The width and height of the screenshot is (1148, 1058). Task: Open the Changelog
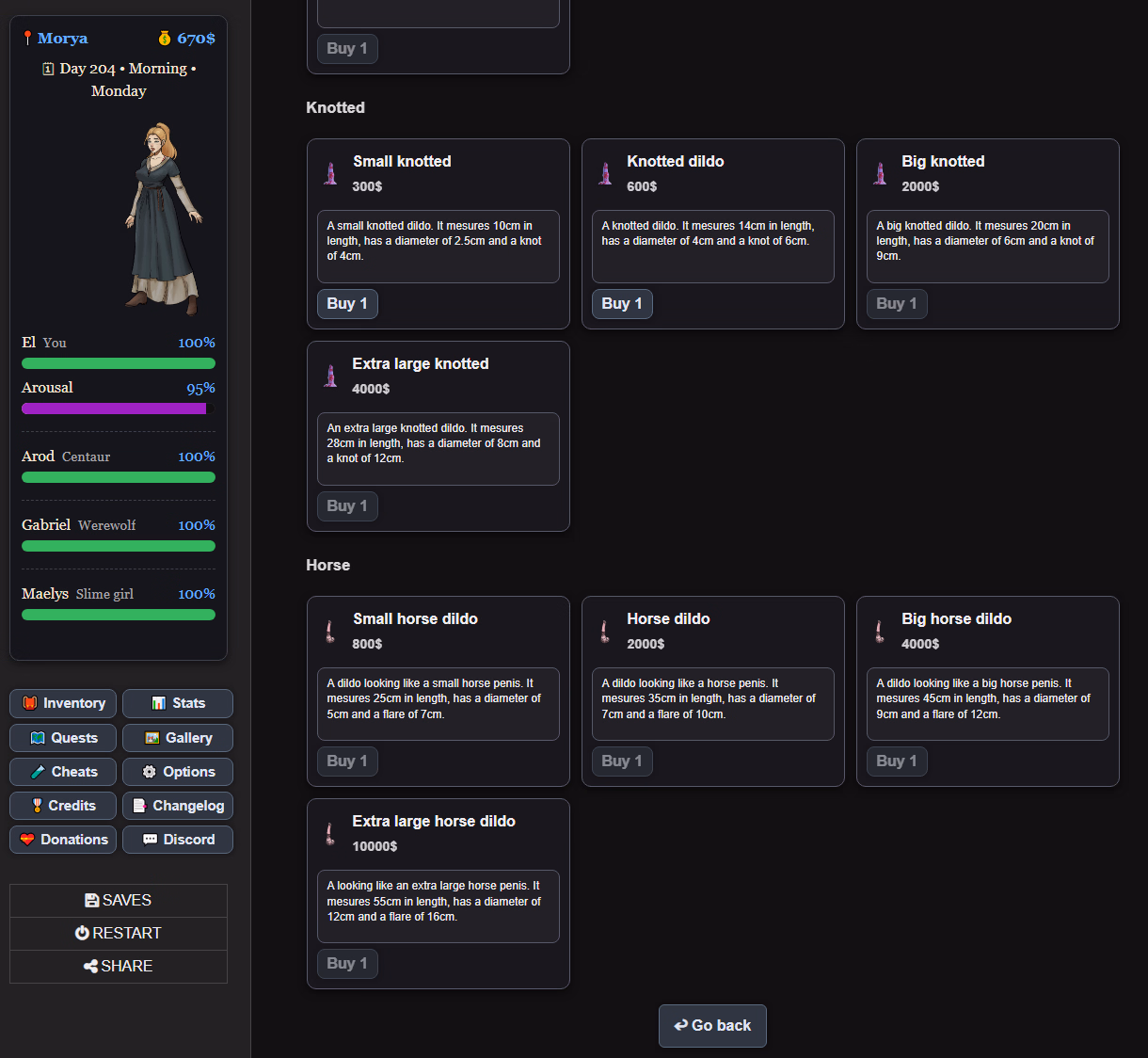[177, 806]
